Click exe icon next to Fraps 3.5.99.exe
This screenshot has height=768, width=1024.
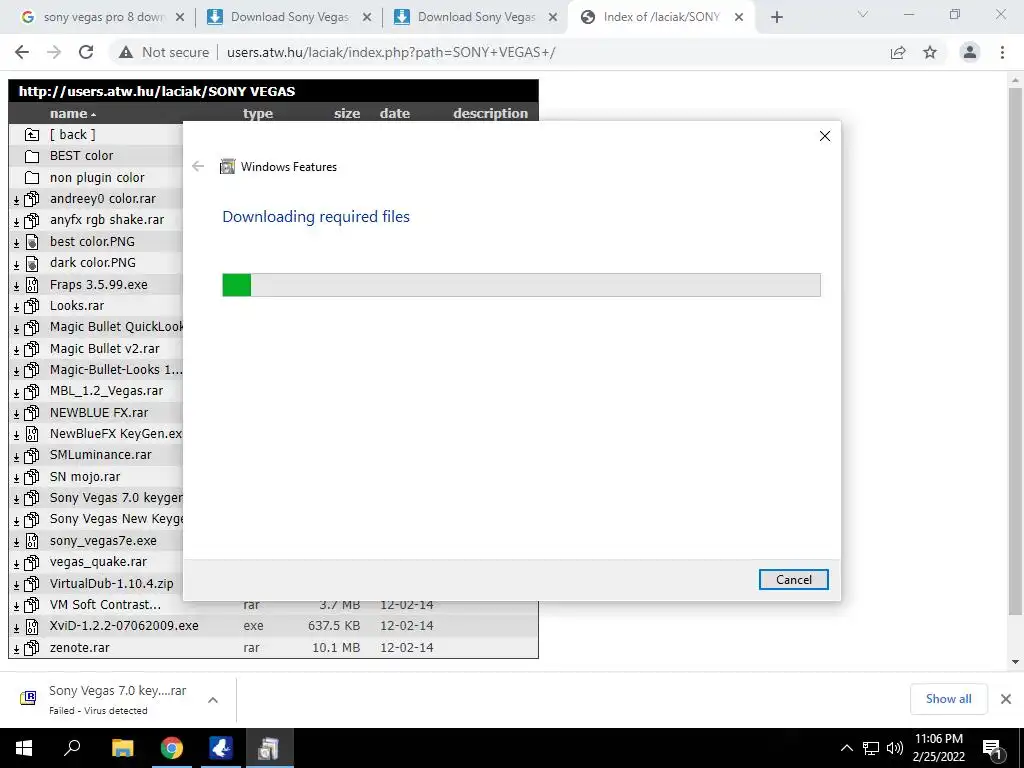tap(31, 285)
